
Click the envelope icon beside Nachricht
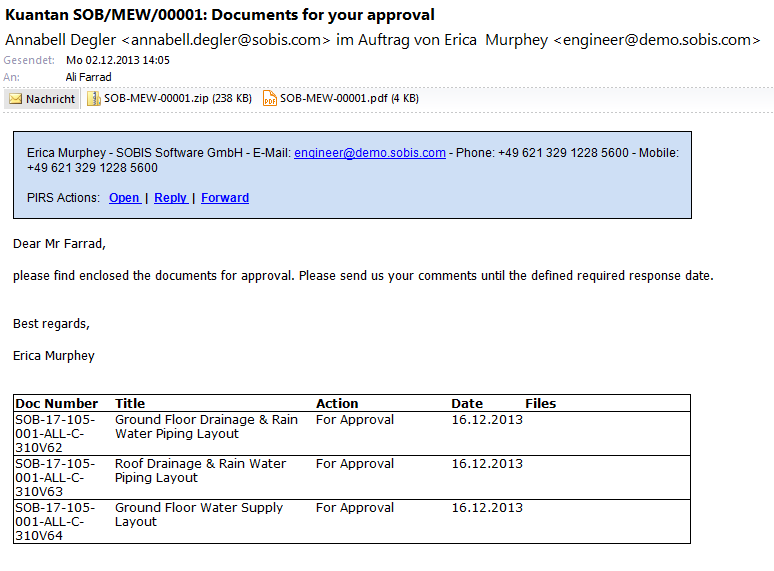[16, 99]
